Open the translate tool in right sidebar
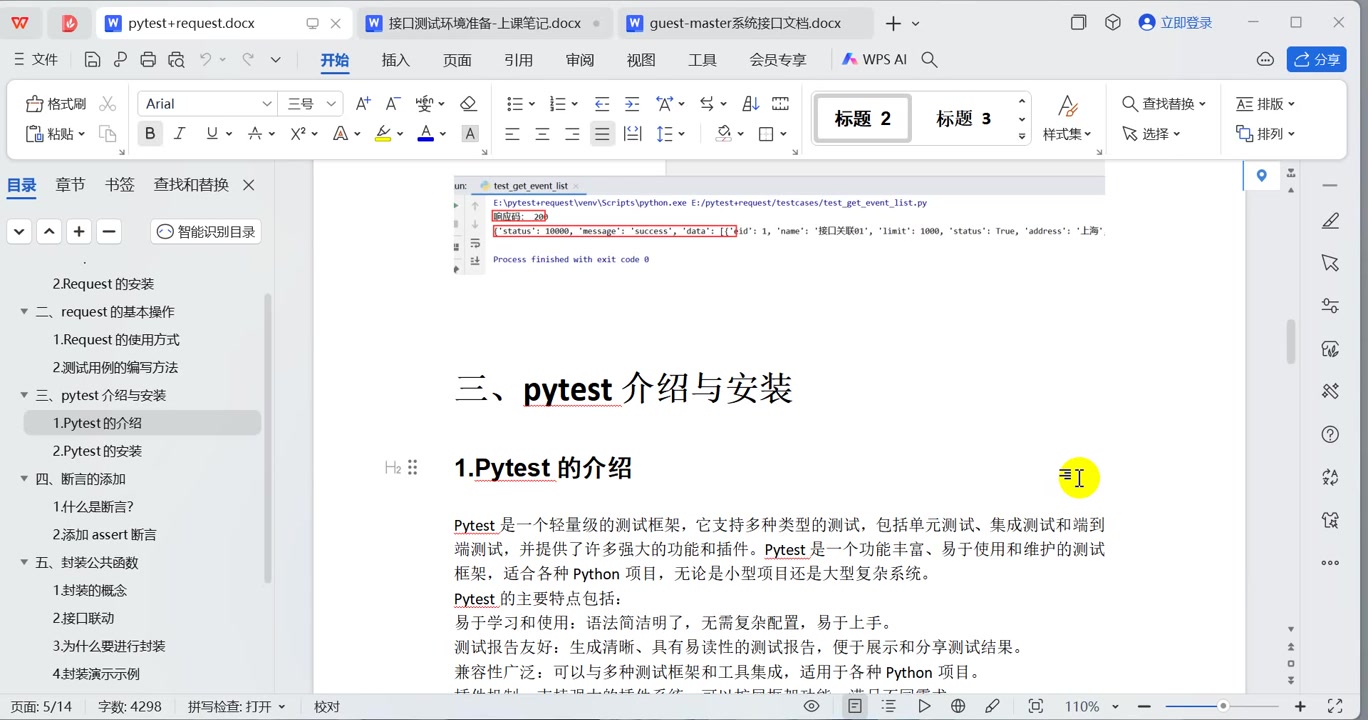The width and height of the screenshot is (1368, 720). 1330,477
